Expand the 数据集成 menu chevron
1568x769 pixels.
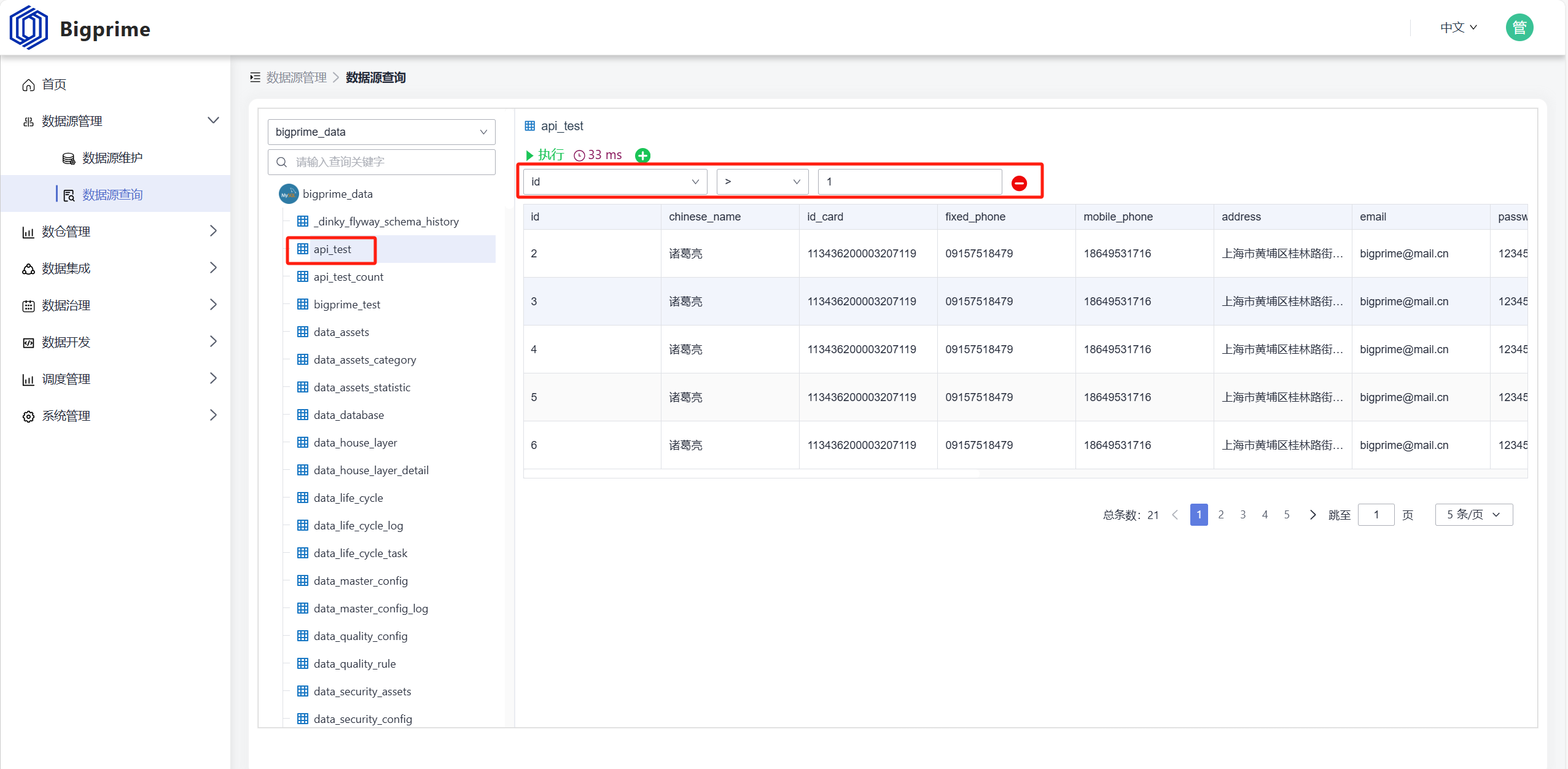213,268
